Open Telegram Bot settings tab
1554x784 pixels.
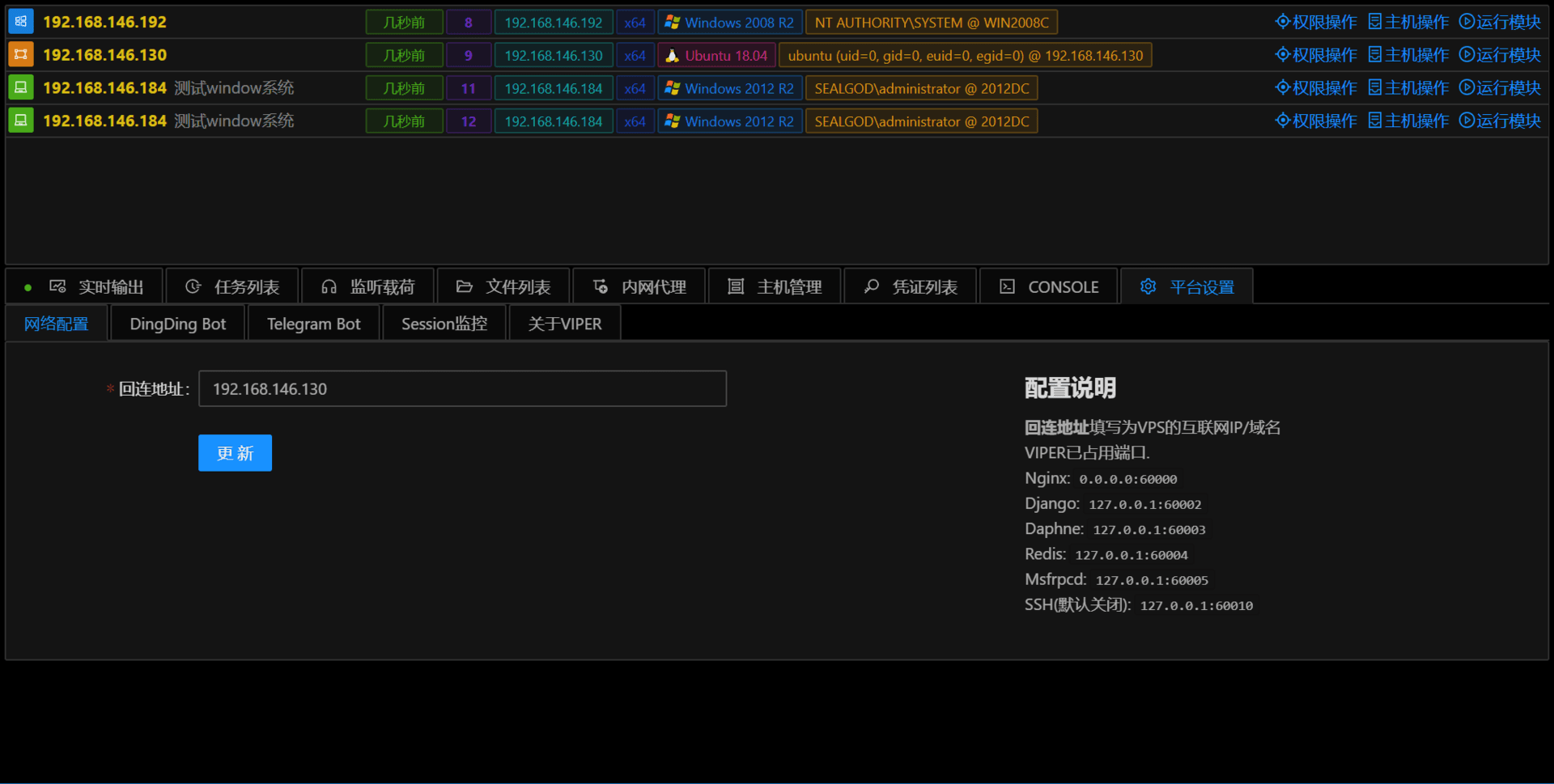point(314,324)
